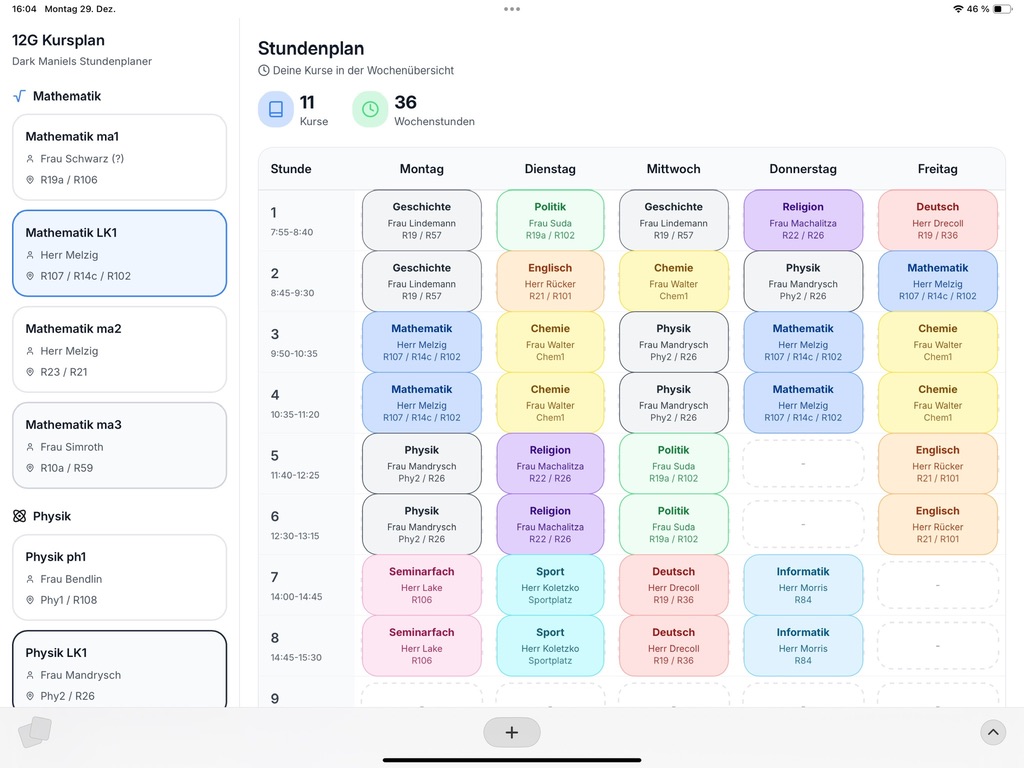Collapse the Physik course section header
This screenshot has width=1024, height=768.
point(52,516)
